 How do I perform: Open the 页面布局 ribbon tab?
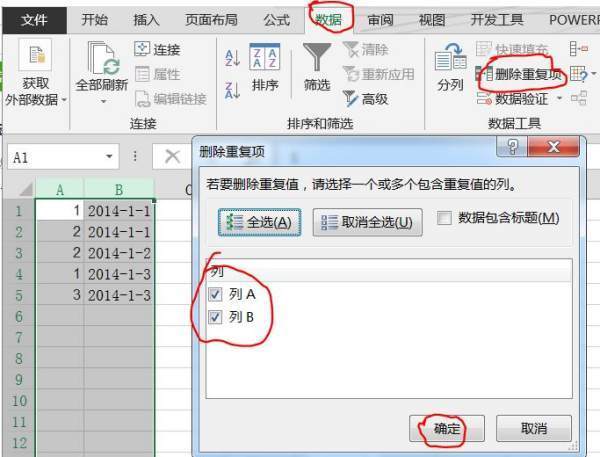coord(211,20)
